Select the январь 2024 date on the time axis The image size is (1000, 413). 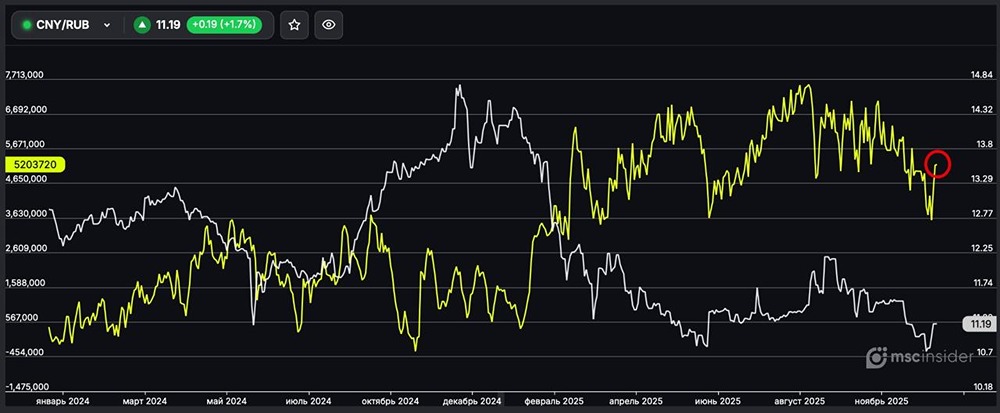(64, 402)
